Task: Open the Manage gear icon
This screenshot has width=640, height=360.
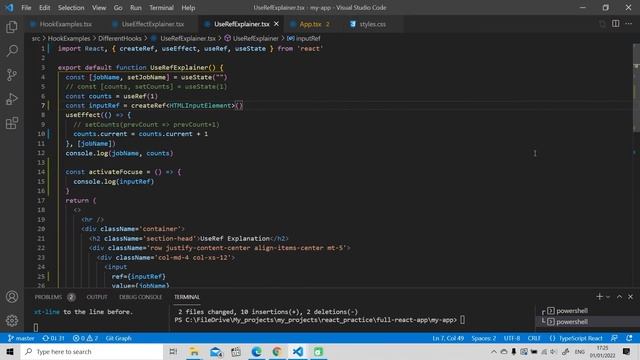Action: pyautogui.click(x=12, y=320)
